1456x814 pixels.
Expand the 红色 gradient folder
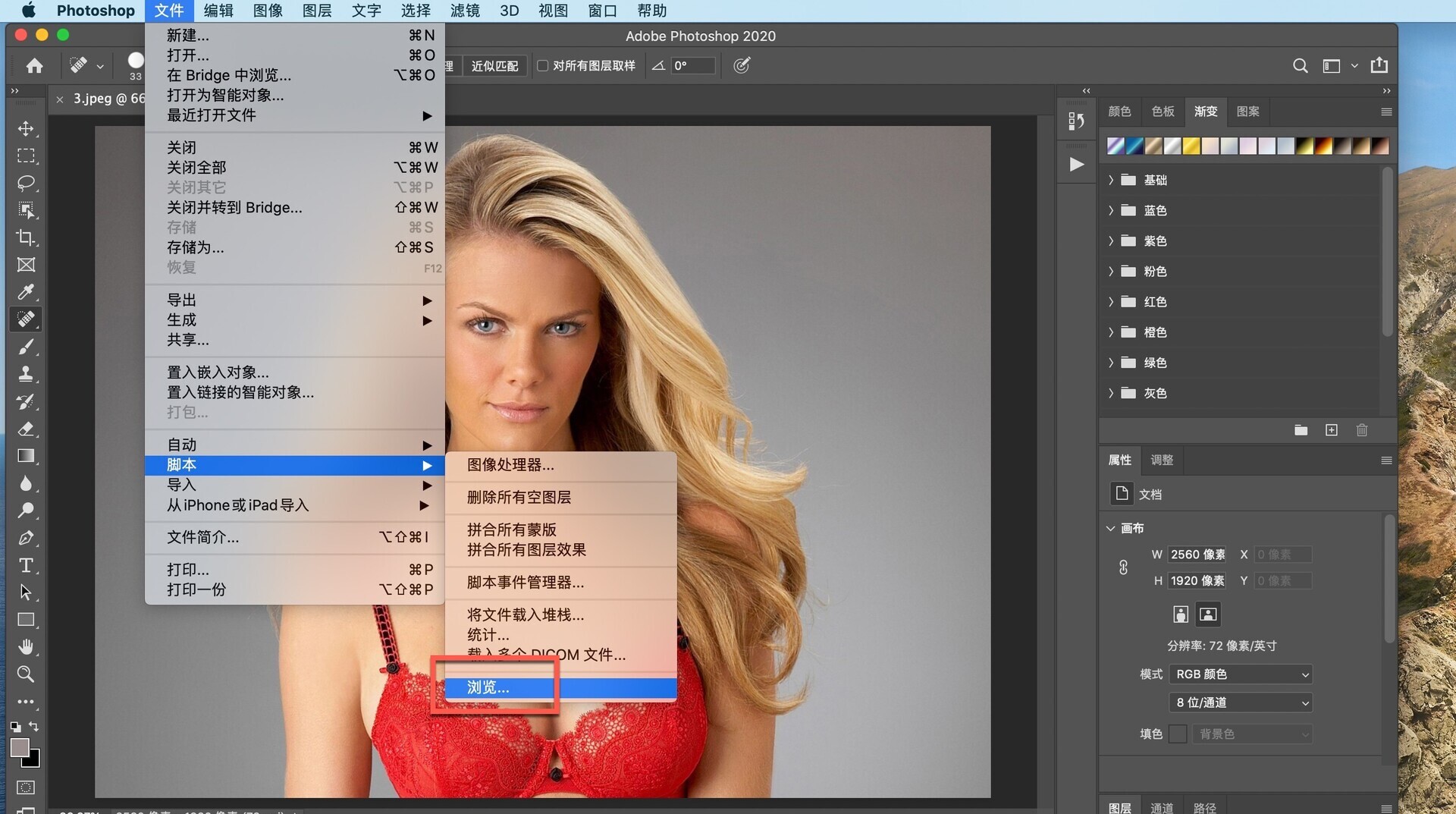(x=1111, y=301)
